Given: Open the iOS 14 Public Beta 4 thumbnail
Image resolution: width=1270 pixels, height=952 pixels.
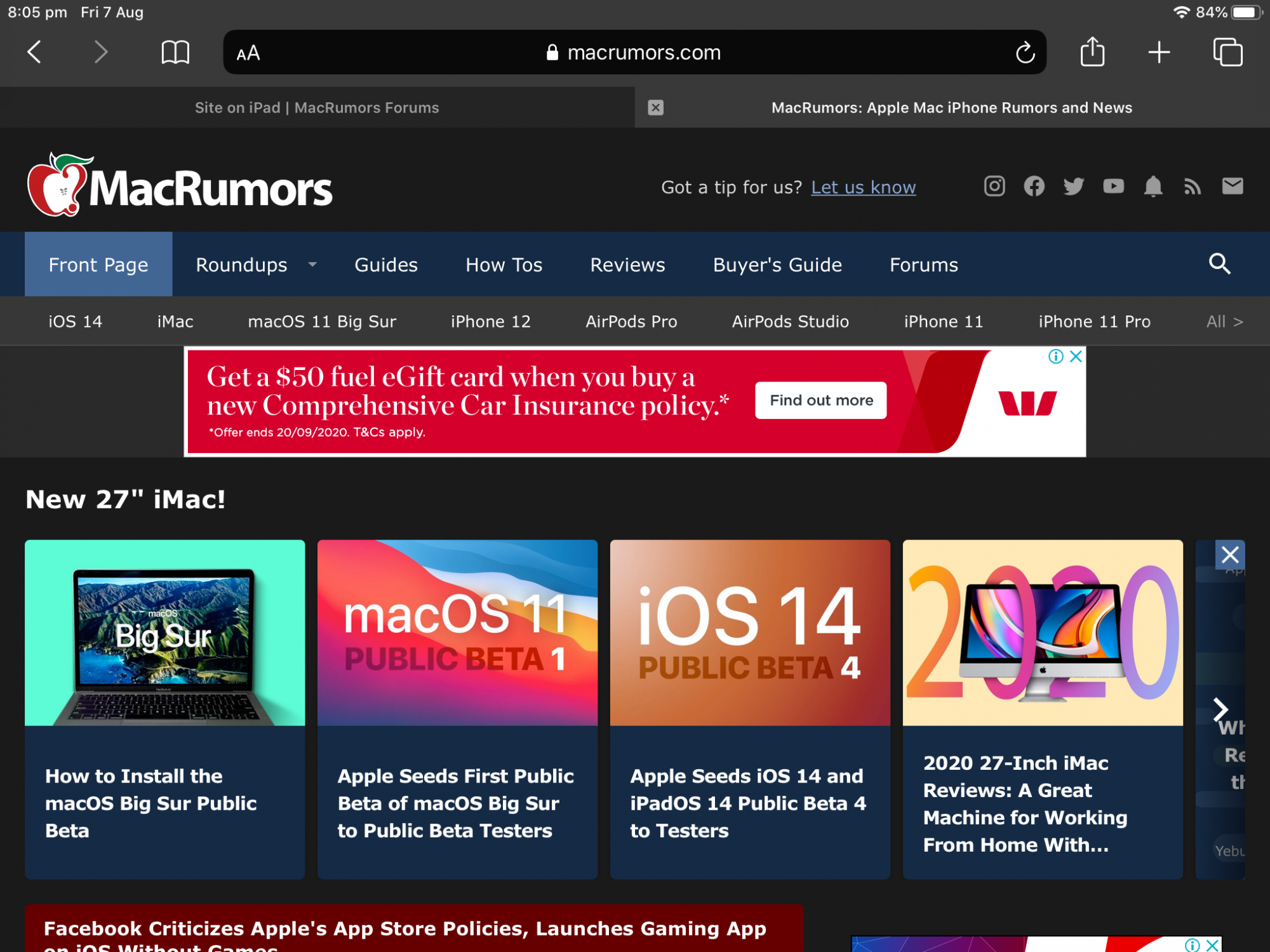Looking at the screenshot, I should pos(750,632).
